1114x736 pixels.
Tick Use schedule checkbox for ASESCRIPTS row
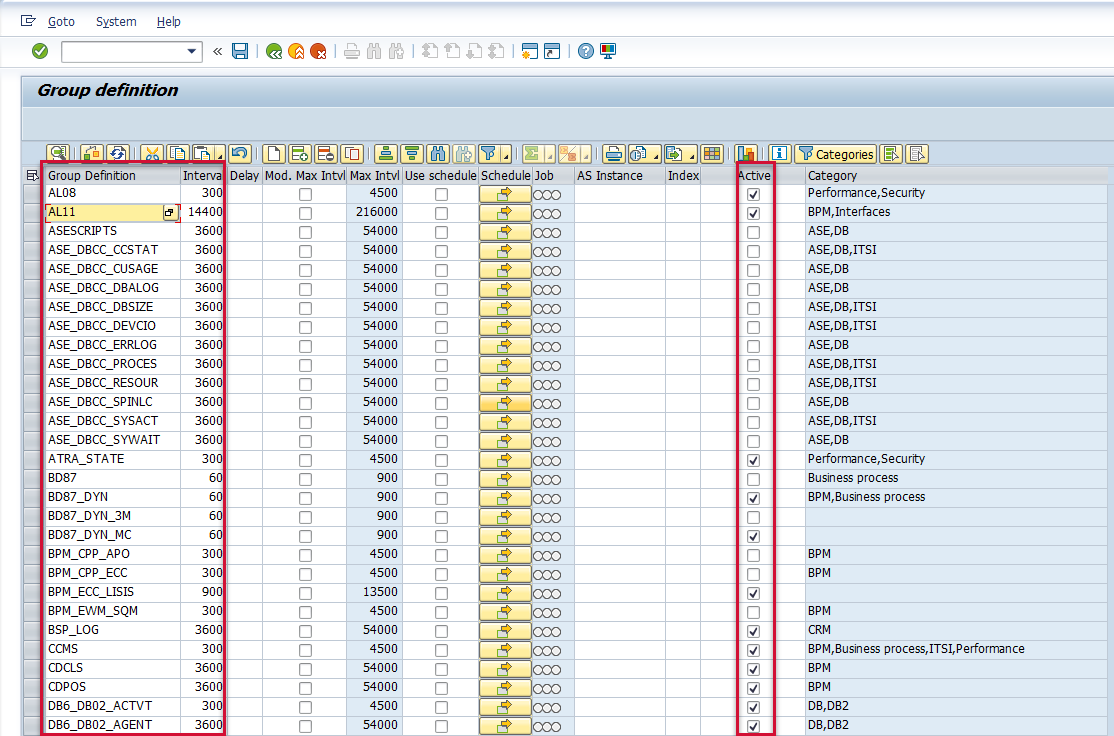pos(441,232)
